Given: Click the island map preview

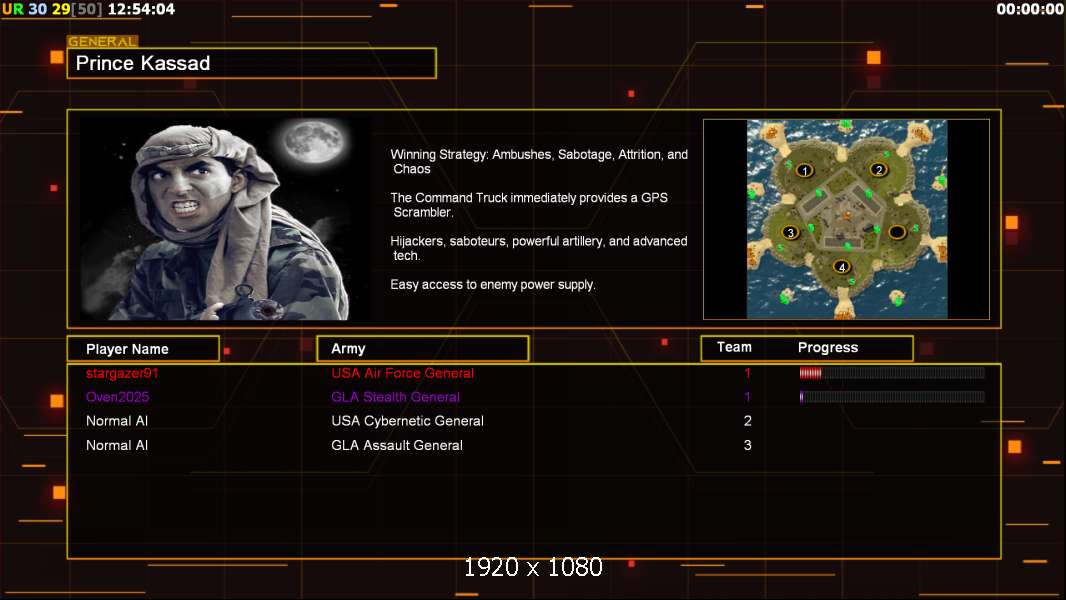Looking at the screenshot, I should (846, 219).
